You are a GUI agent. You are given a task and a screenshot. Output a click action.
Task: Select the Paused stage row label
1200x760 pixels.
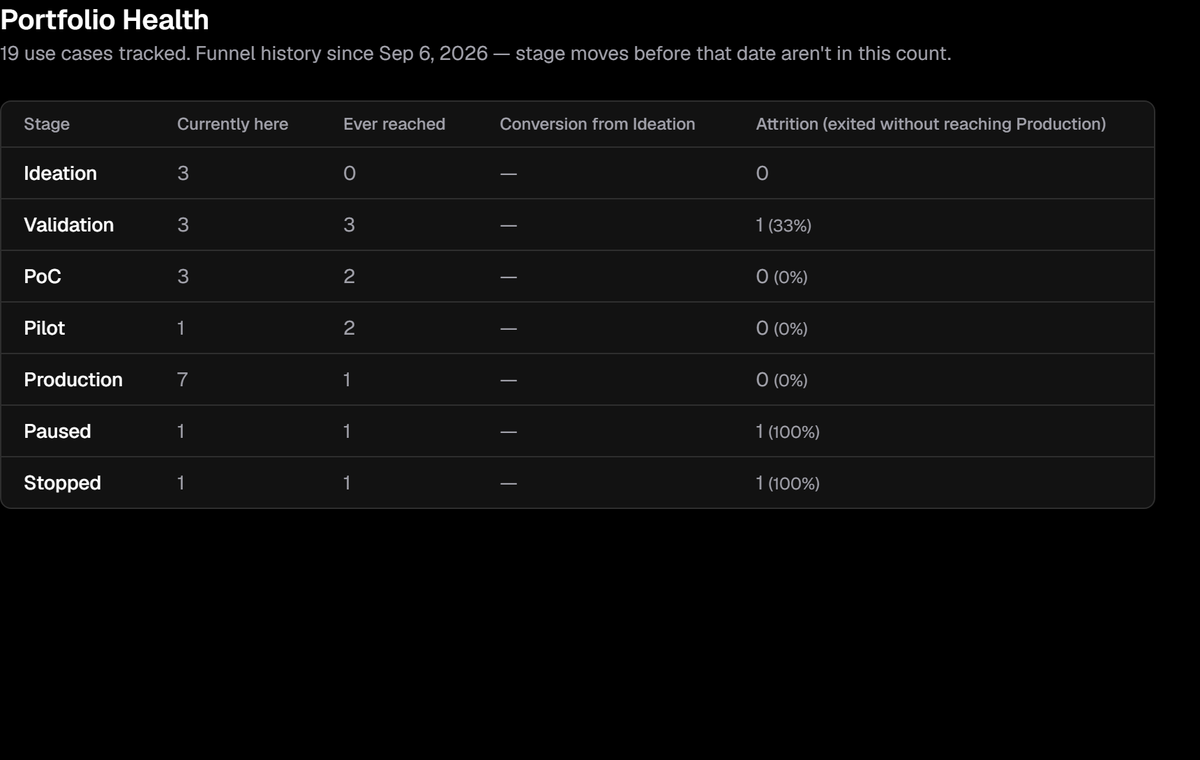pyautogui.click(x=57, y=431)
